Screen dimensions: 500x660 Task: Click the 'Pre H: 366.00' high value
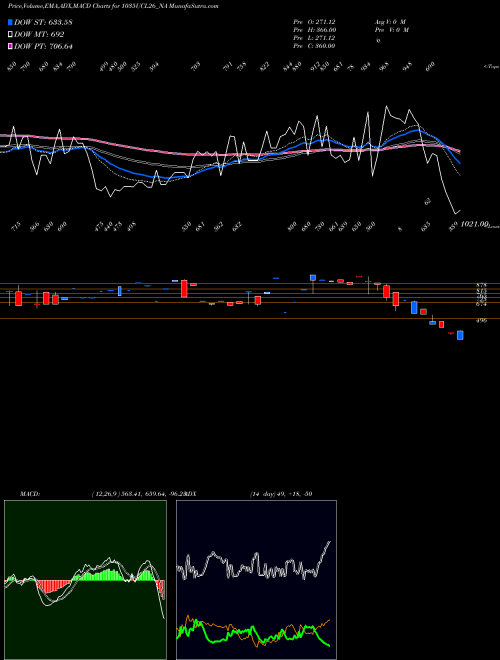click(314, 30)
